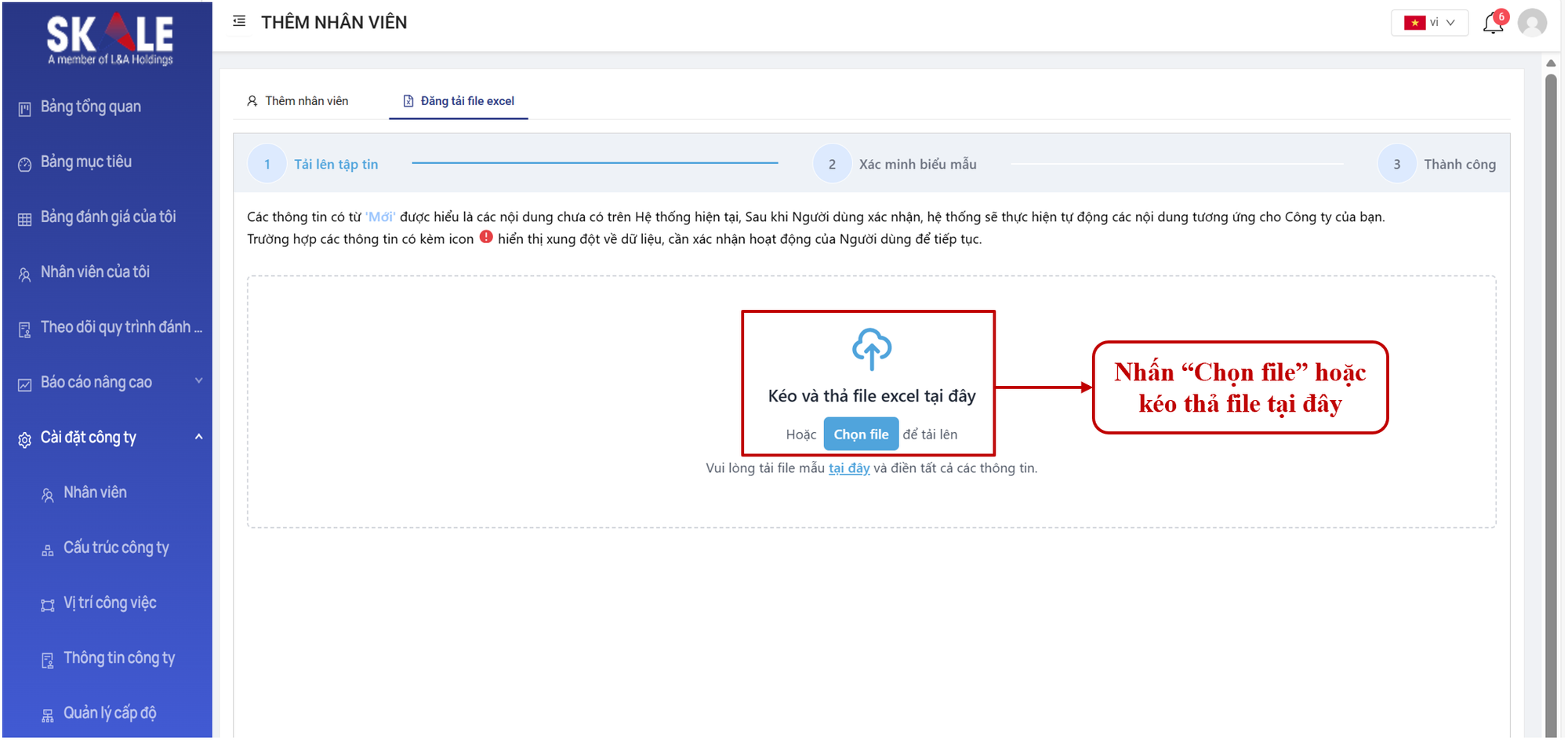This screenshot has width=1568, height=742.
Task: Open the language dropdown showing vi
Action: pyautogui.click(x=1429, y=23)
